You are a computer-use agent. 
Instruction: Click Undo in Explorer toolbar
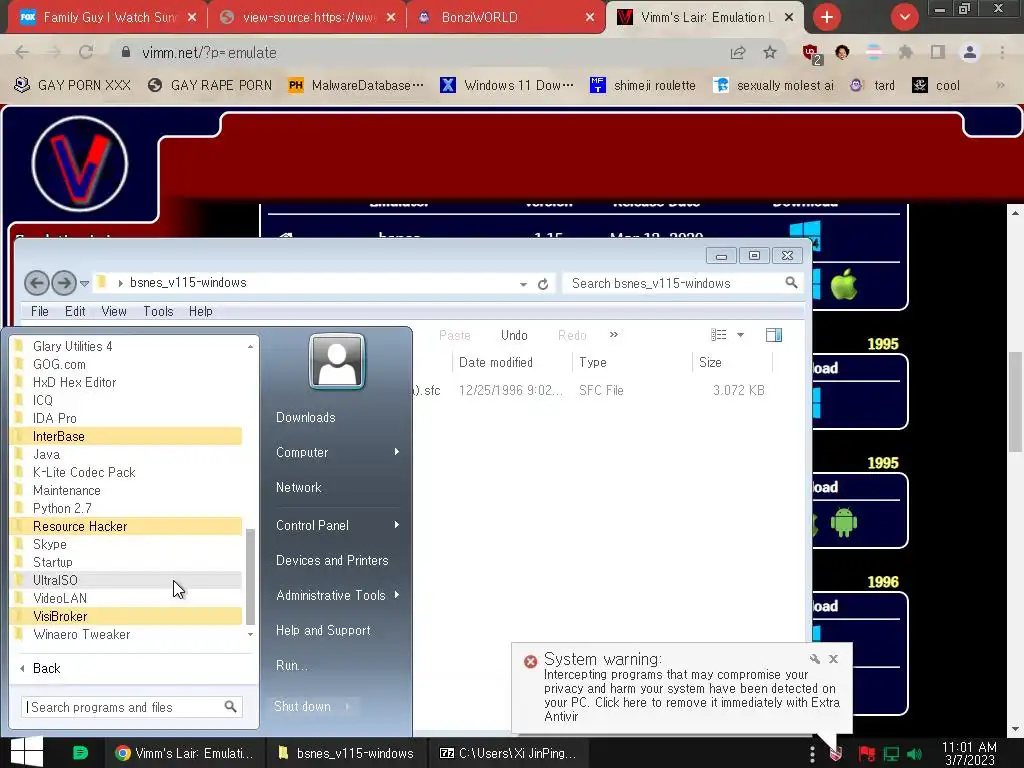(x=514, y=335)
